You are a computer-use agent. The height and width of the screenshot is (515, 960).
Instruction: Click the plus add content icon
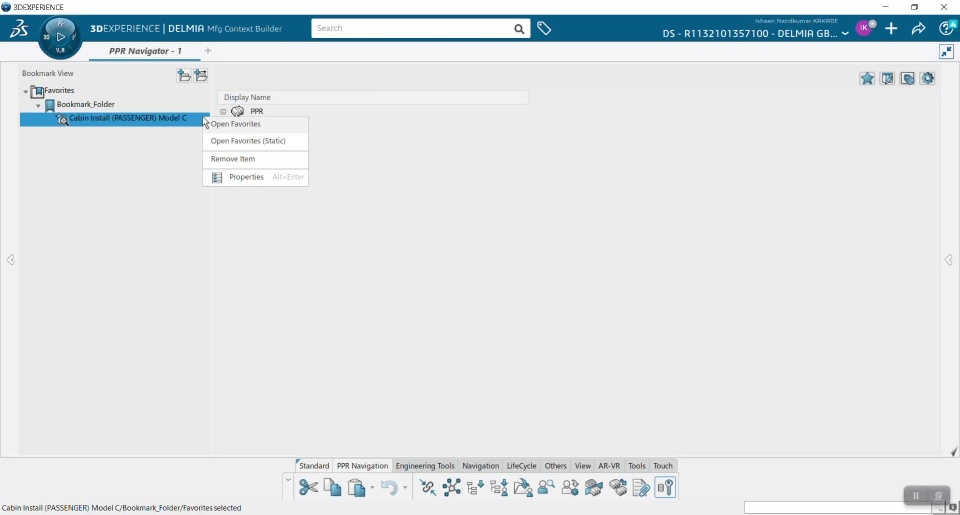(x=891, y=28)
